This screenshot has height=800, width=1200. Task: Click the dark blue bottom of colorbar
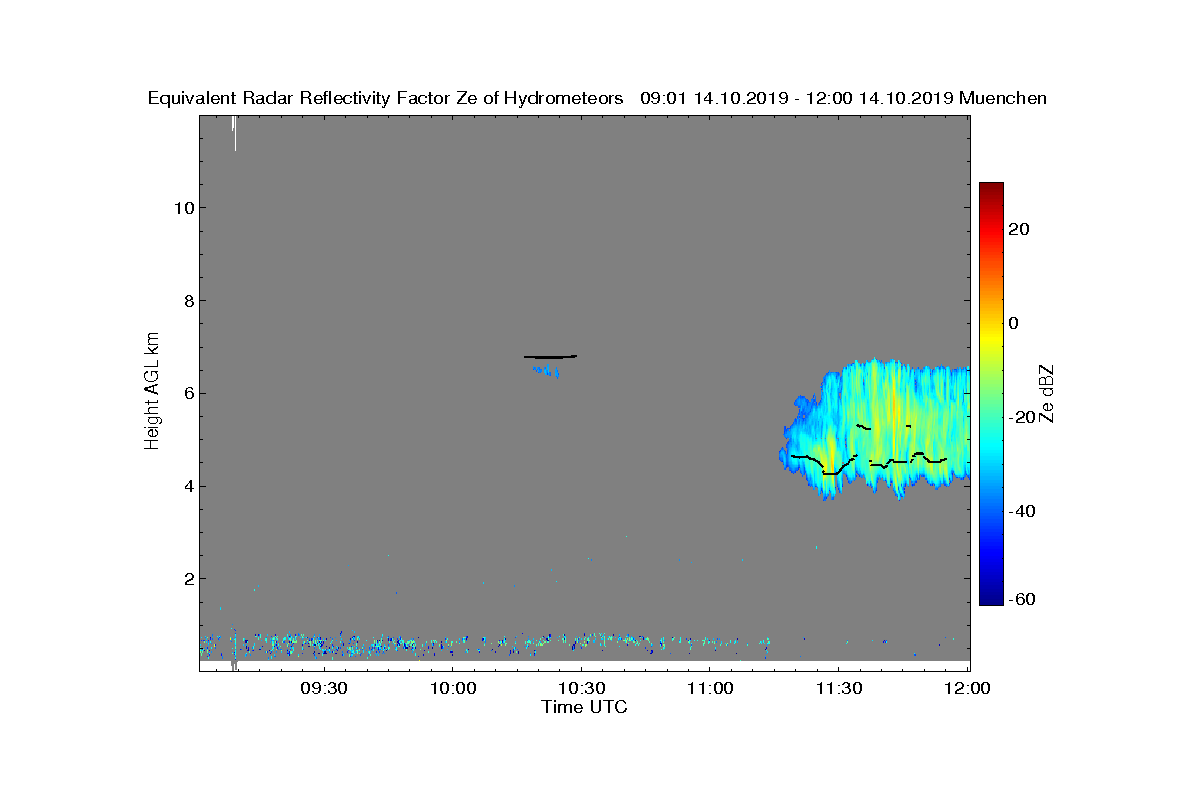coord(991,598)
